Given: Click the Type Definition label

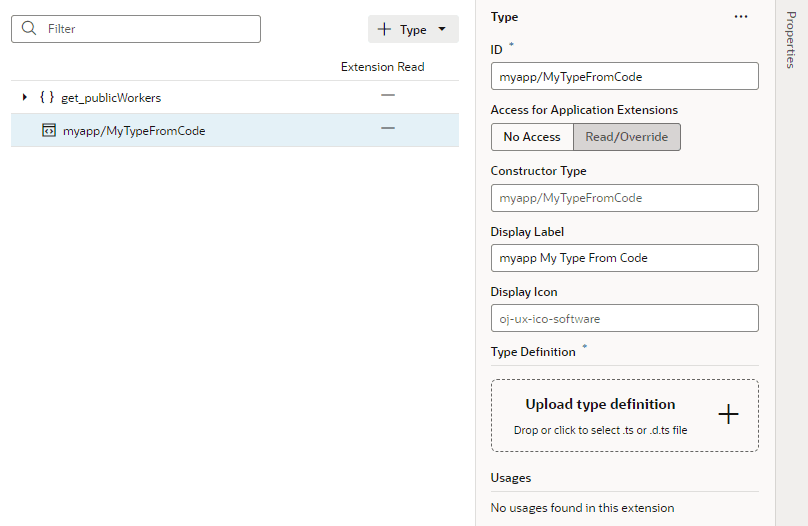Looking at the screenshot, I should click(533, 352).
